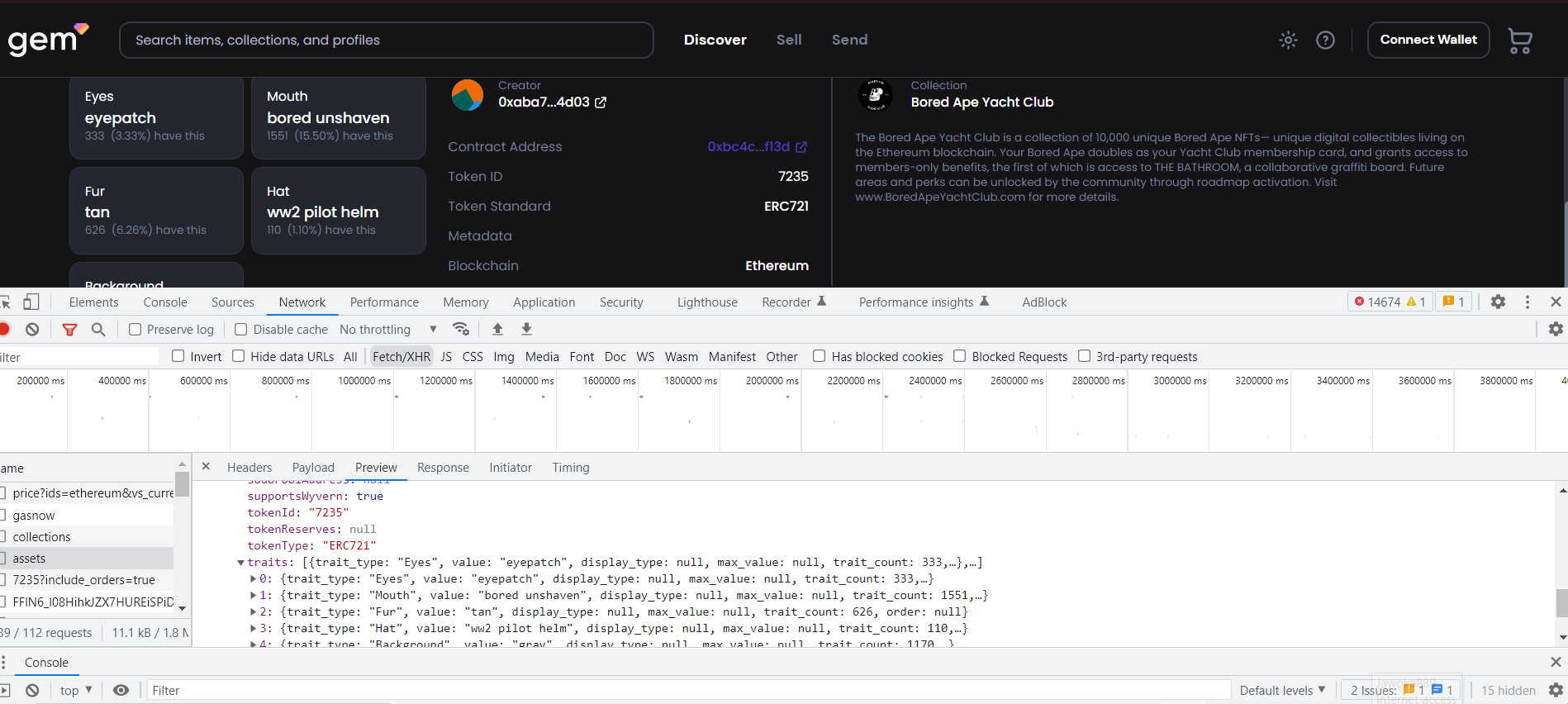Open DevTools three-dot customize menu

tap(1528, 302)
